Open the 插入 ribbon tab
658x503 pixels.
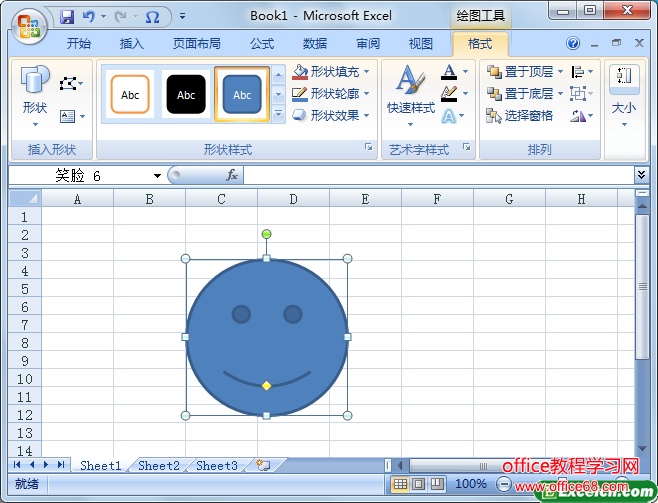(132, 44)
